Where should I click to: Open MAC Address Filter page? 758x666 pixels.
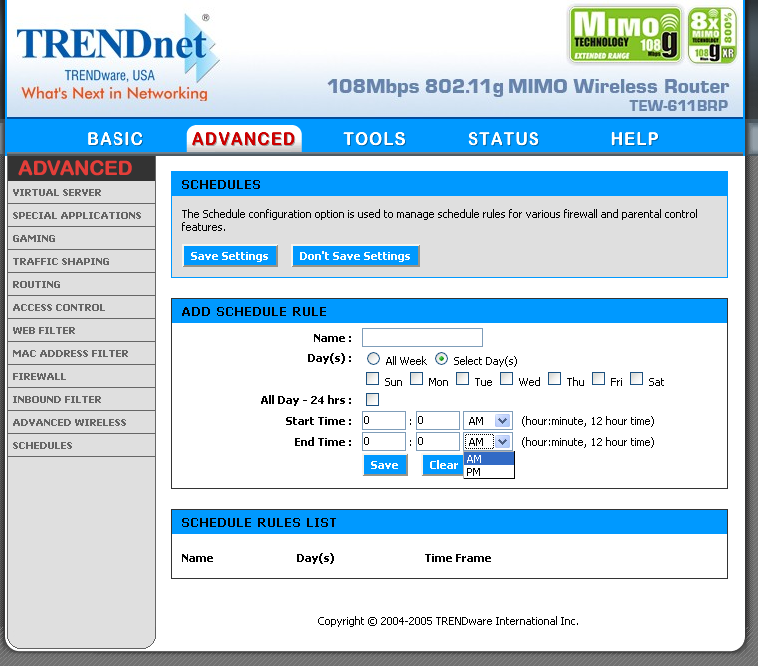[x=81, y=353]
